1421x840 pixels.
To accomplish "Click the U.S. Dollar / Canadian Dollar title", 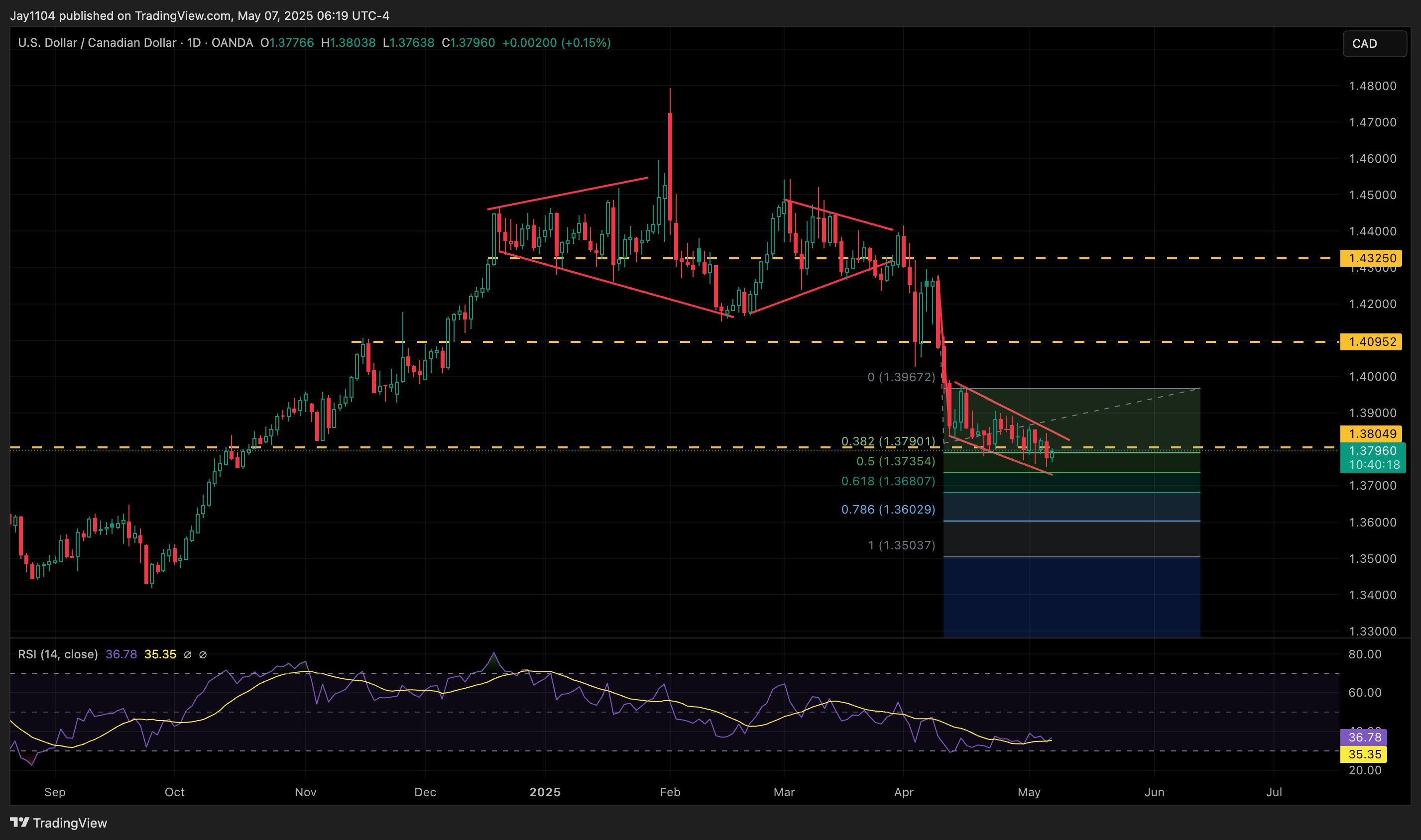I will click(x=97, y=43).
